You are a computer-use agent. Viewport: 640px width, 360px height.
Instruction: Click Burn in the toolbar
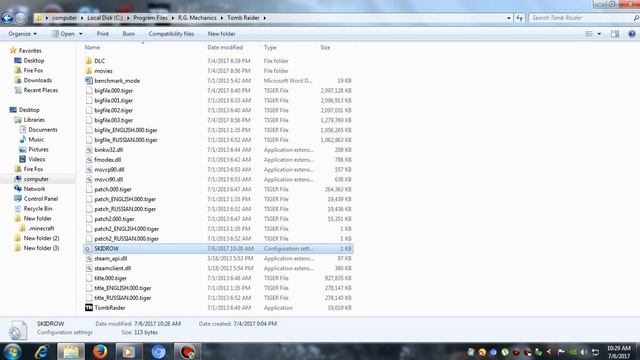coord(129,34)
